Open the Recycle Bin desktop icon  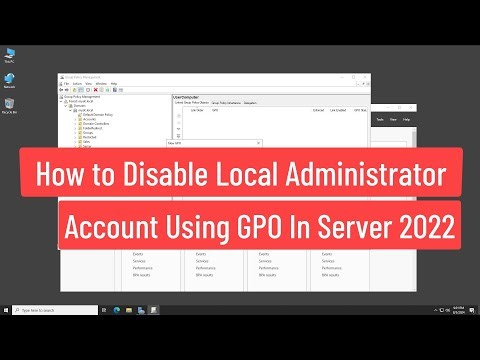(x=9, y=106)
